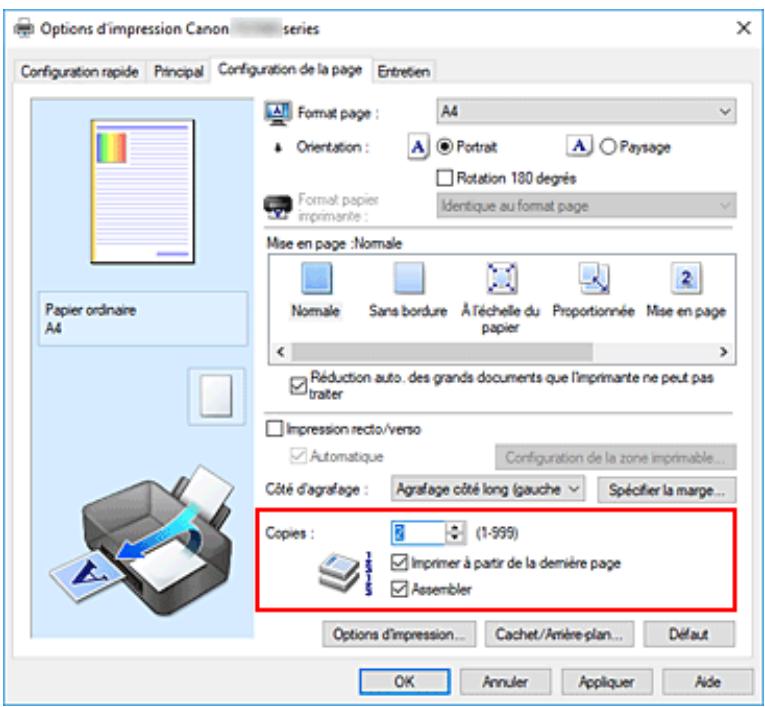
Task: Toggle Réduction auto des grands documents checkbox
Action: click(298, 385)
